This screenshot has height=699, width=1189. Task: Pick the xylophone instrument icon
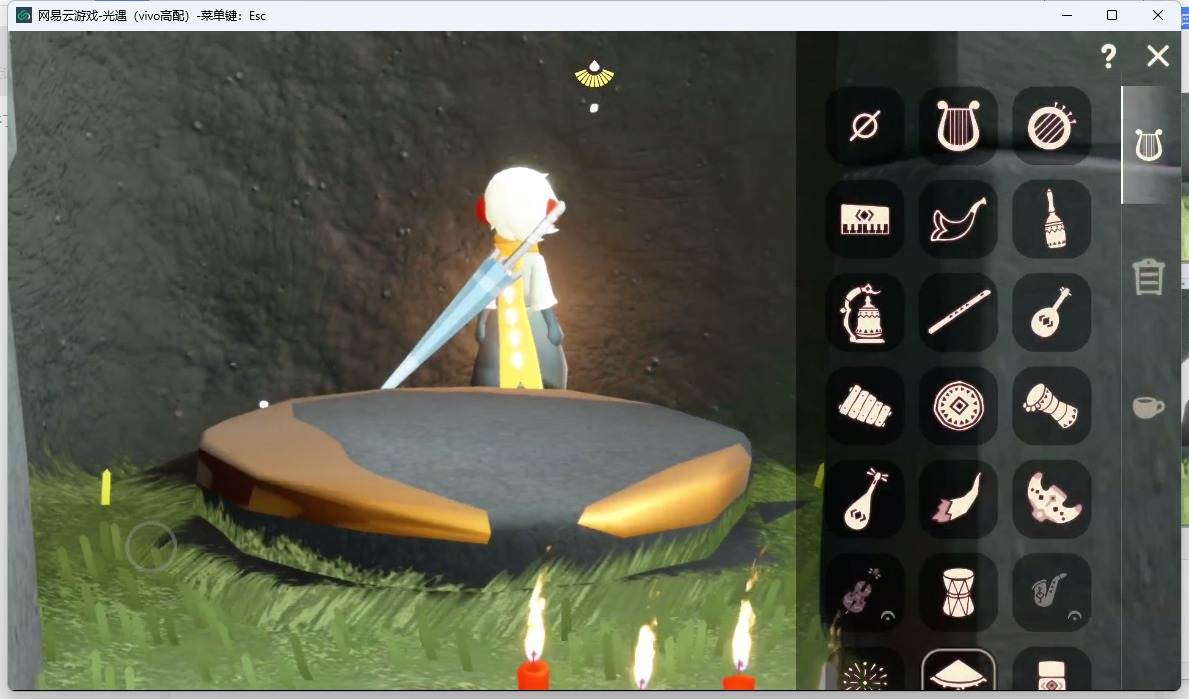pos(865,406)
